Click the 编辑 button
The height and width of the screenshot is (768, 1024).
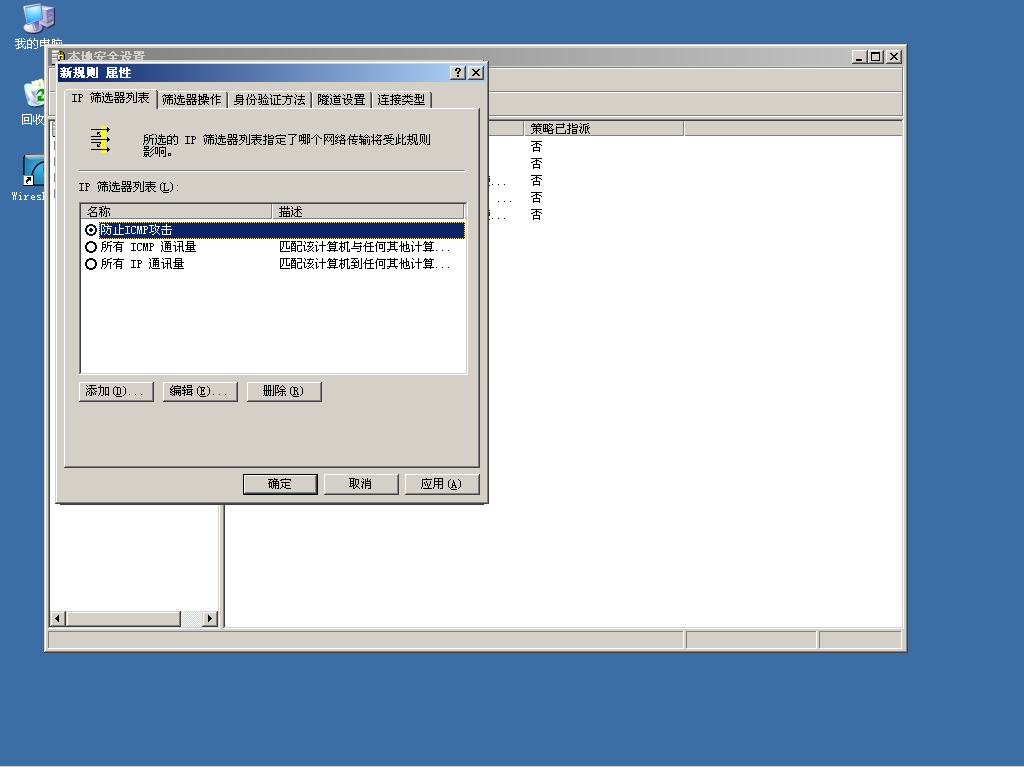point(200,391)
